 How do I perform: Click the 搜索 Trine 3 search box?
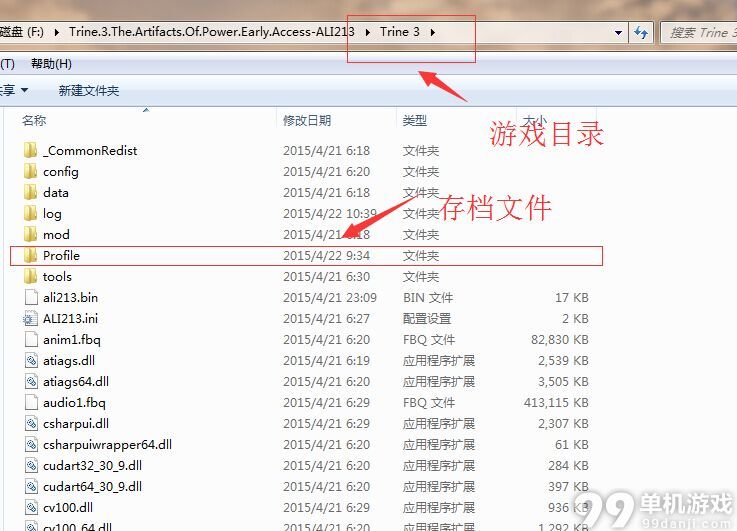pyautogui.click(x=699, y=32)
